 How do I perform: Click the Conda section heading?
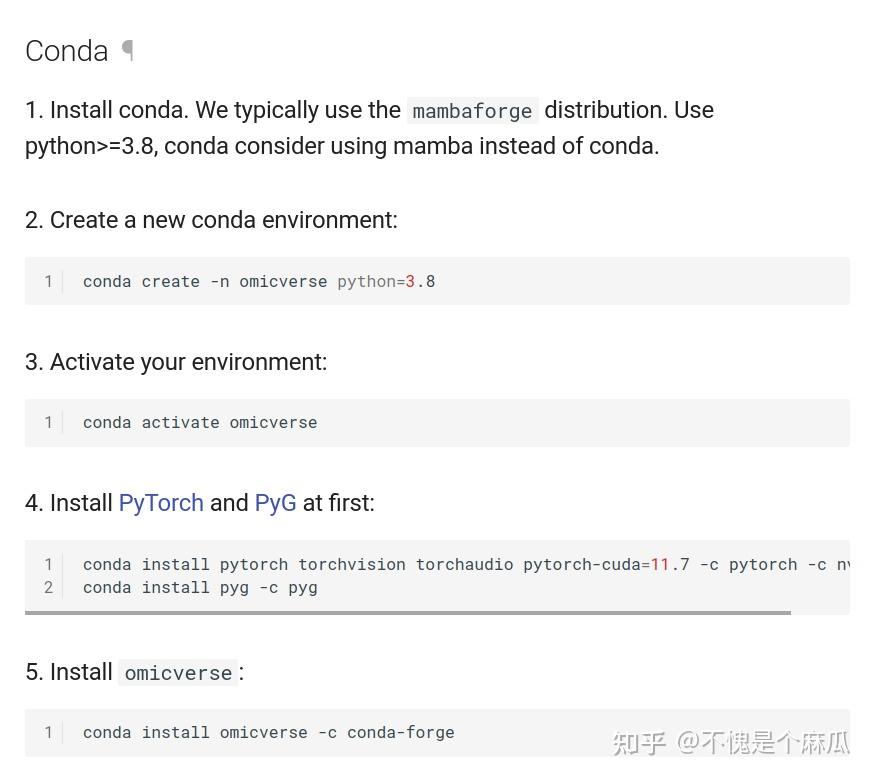click(66, 51)
